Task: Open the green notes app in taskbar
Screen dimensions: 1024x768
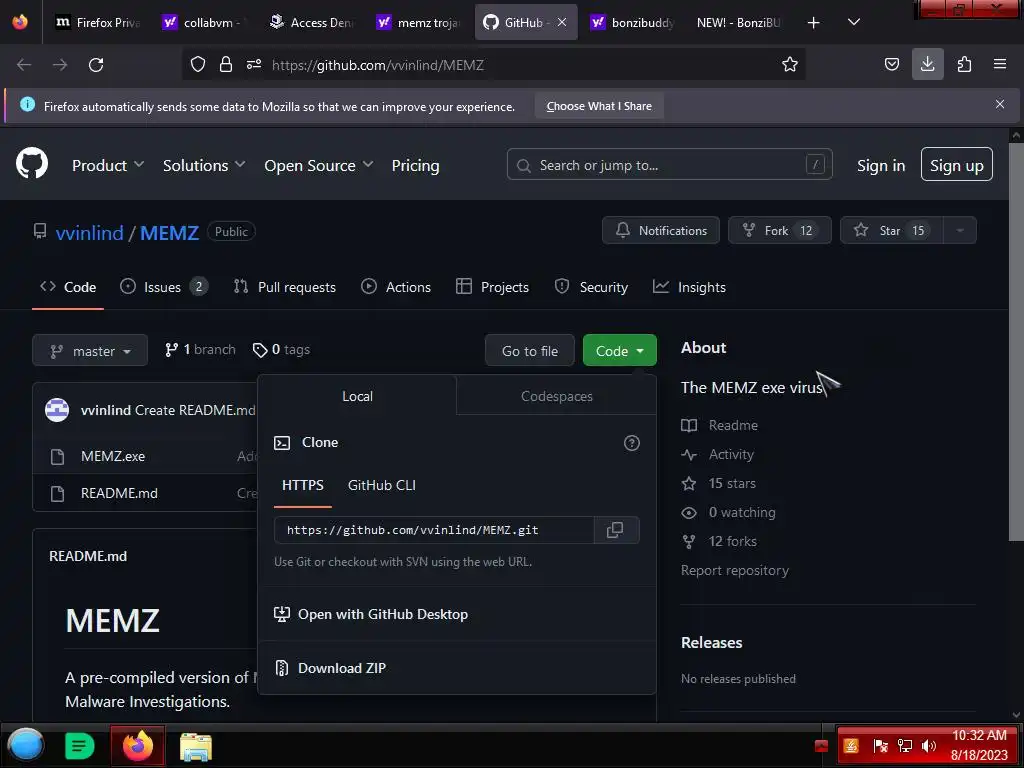Action: tap(79, 746)
